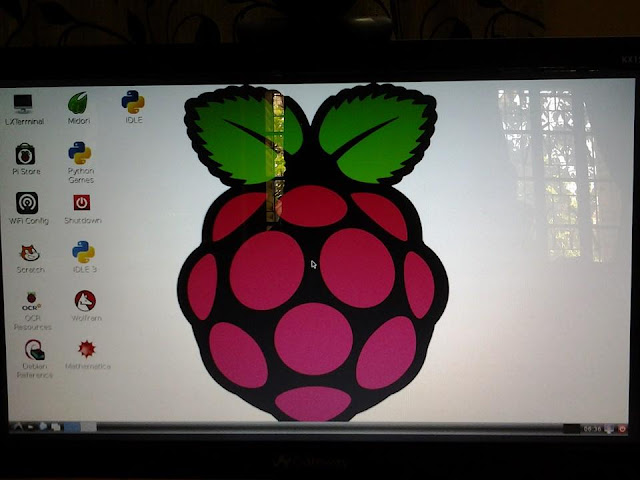Click the minimize-all-windows taskbar icon
The width and height of the screenshot is (640, 480).
pyautogui.click(x=56, y=427)
